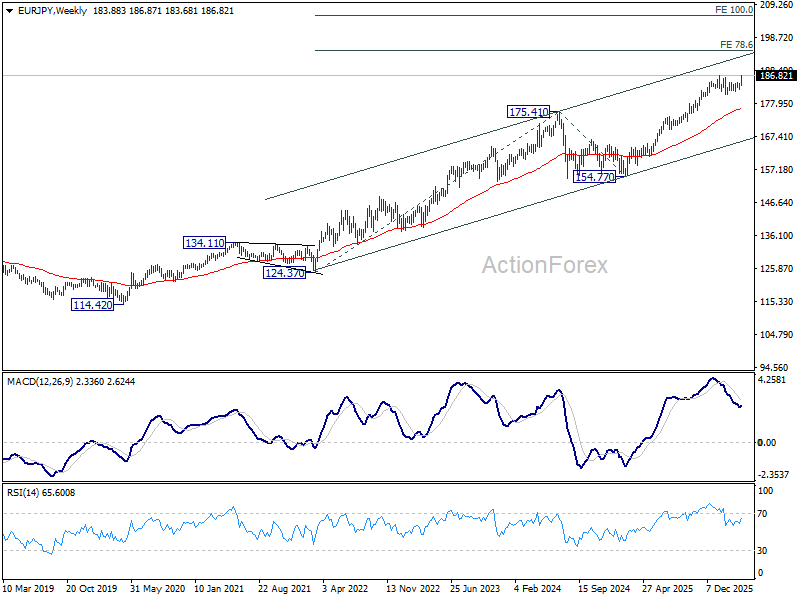
Task: Click the RSI 70 overbought level label
Action: pos(762,514)
